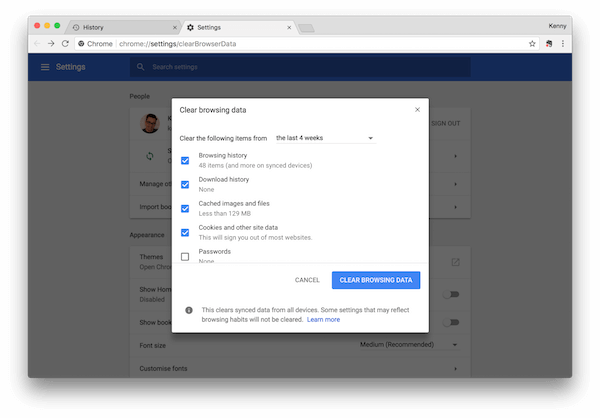Open the time range dropdown
The width and height of the screenshot is (600, 418).
[326, 138]
